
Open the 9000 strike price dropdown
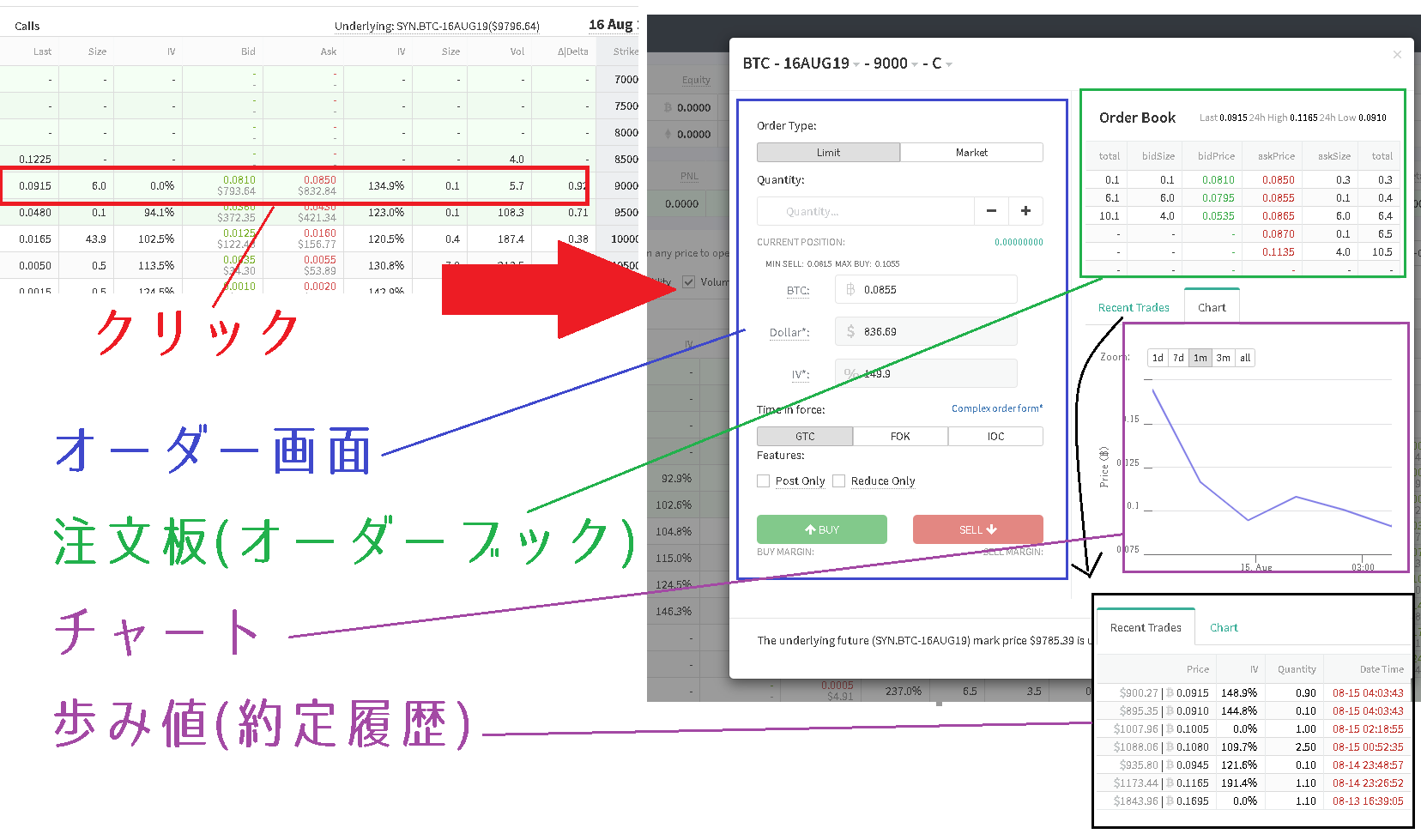tap(912, 63)
